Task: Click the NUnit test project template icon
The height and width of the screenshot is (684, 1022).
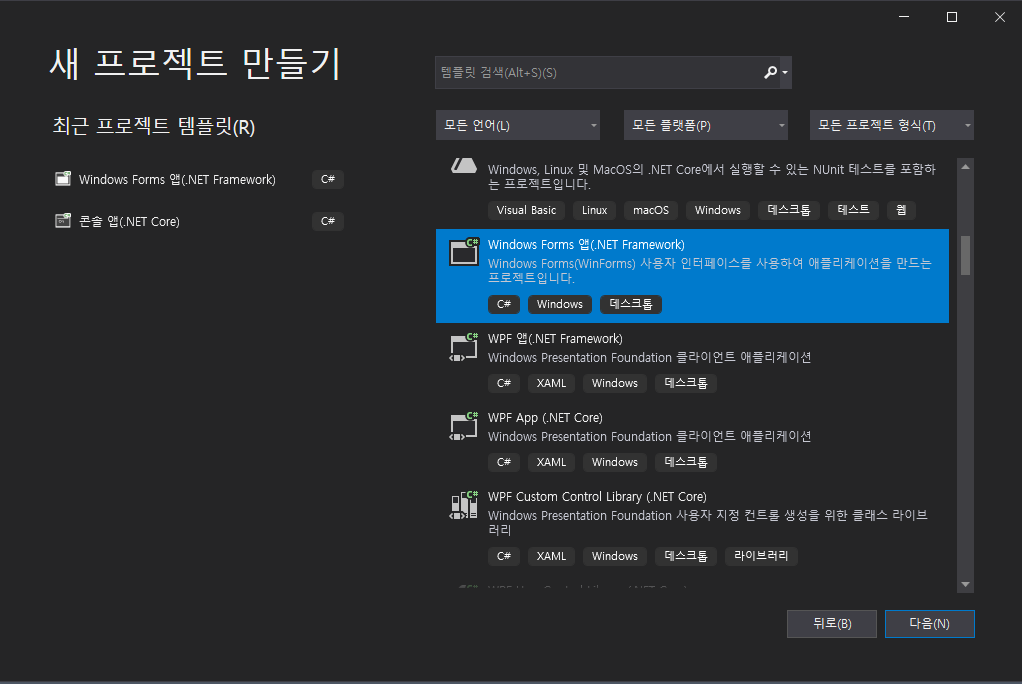Action: click(x=463, y=166)
